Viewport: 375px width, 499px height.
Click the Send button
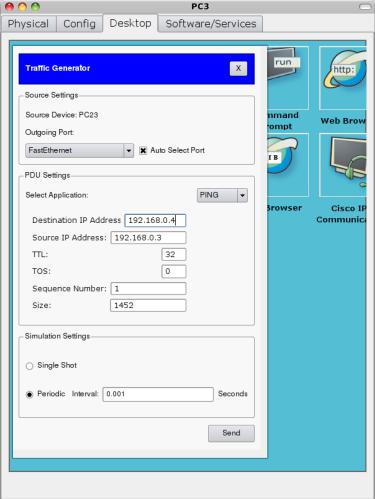point(231,433)
